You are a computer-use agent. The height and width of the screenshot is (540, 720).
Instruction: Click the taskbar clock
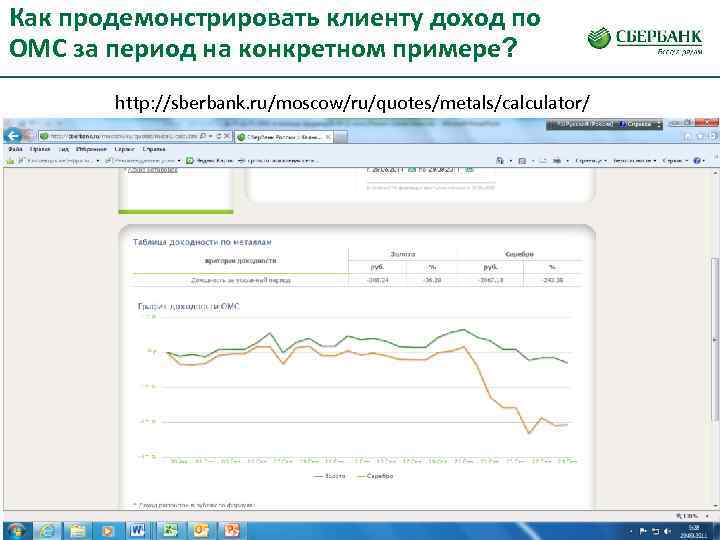(693, 531)
